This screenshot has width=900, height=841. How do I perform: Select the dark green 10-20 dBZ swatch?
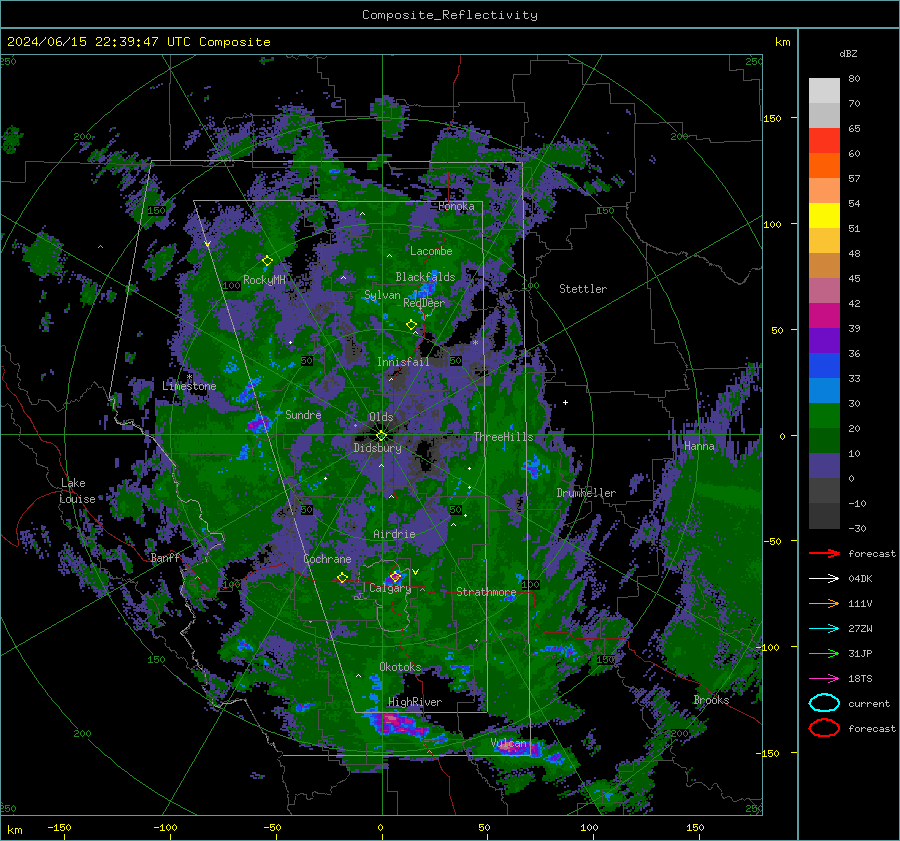[824, 441]
